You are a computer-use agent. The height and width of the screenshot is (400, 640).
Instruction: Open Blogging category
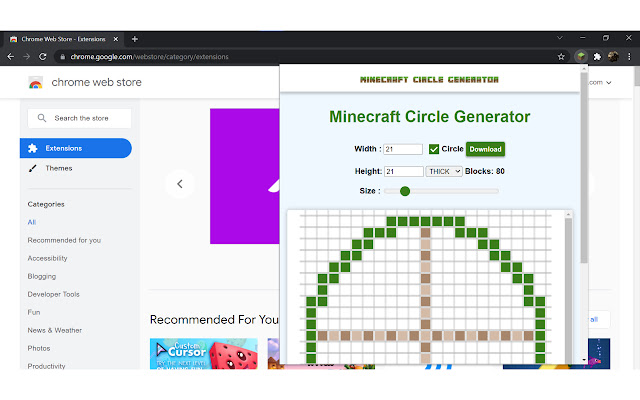tap(42, 276)
